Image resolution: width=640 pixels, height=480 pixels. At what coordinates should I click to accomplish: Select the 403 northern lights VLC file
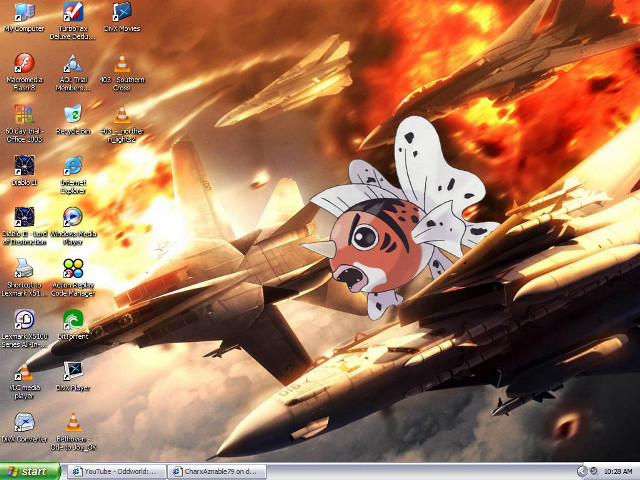click(x=122, y=124)
